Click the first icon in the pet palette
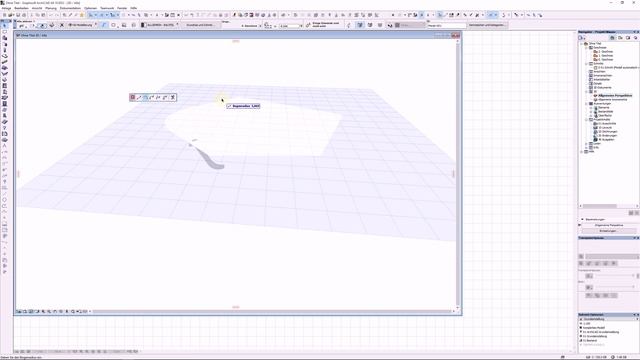The height and width of the screenshot is (360, 640). (x=133, y=97)
